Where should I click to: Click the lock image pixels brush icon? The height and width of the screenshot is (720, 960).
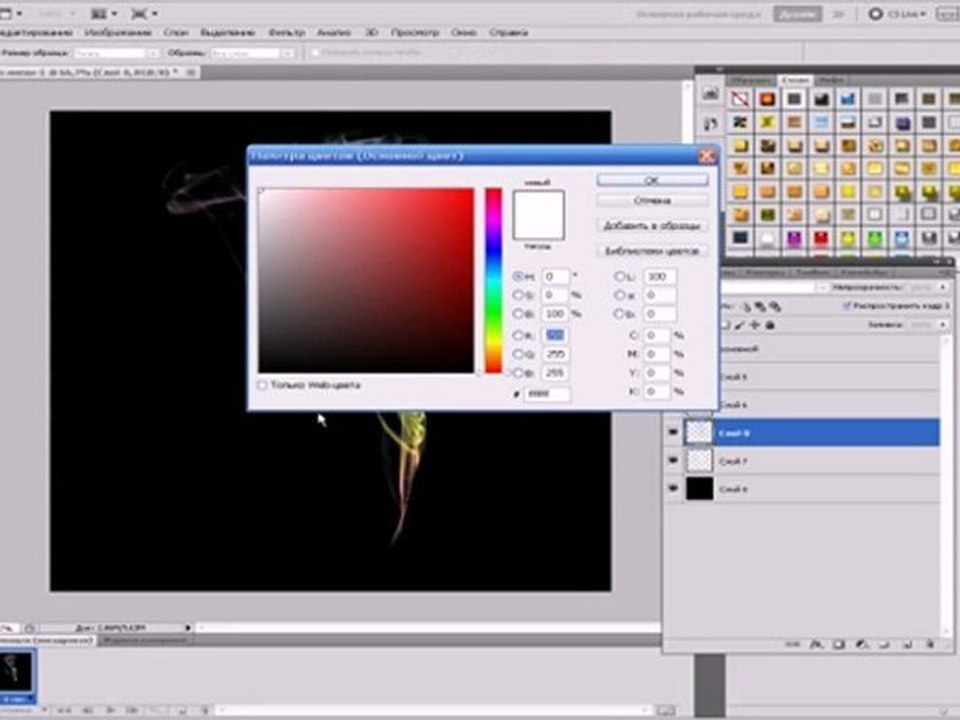click(741, 325)
